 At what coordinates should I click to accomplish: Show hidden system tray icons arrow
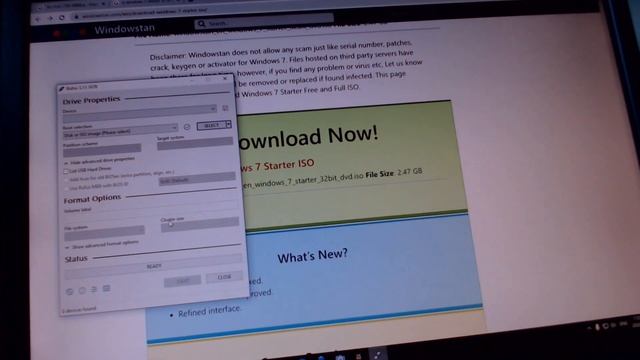(x=589, y=328)
